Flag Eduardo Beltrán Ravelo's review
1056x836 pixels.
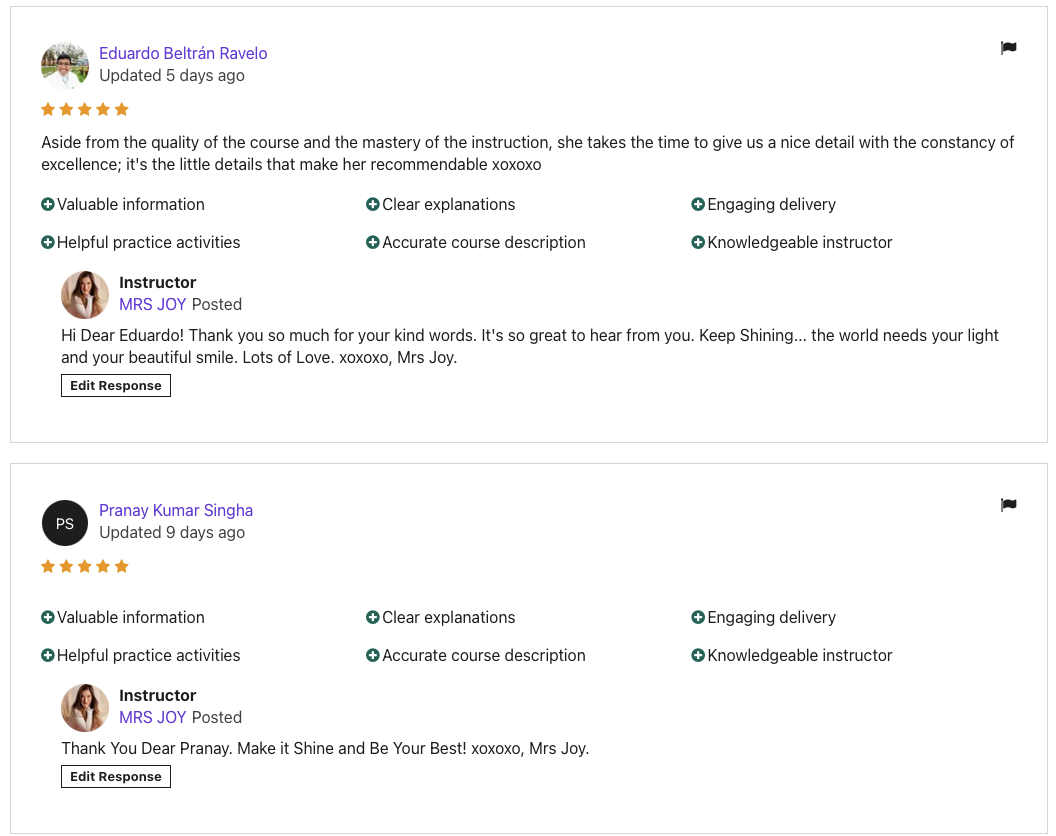pyautogui.click(x=1008, y=48)
